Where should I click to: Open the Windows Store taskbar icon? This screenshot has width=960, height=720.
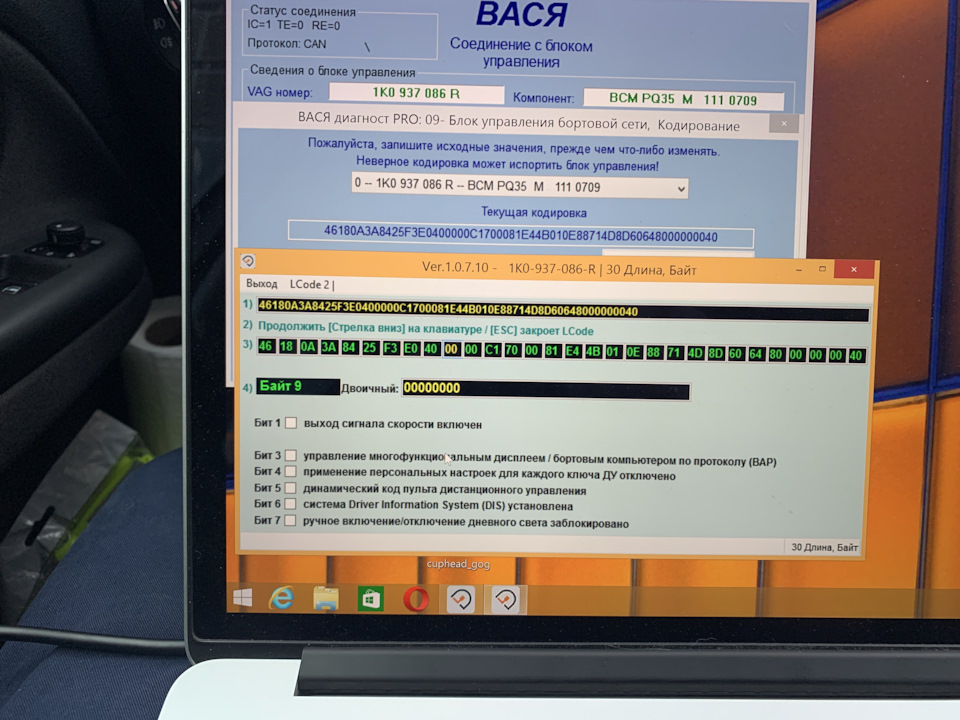(370, 599)
